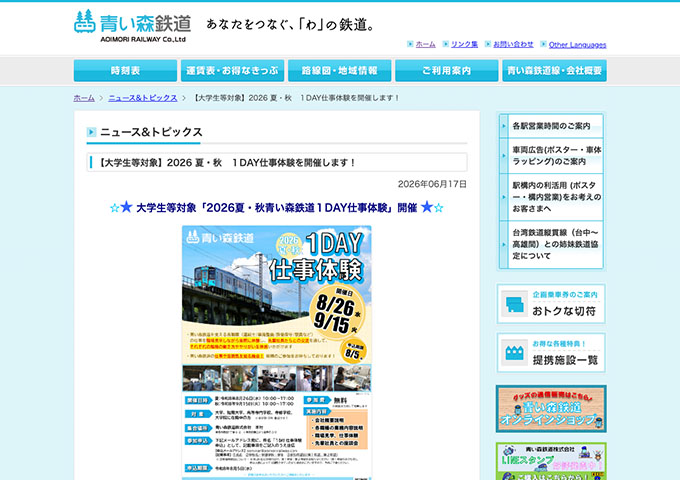Click the Aoimori Railway logo
680x480 pixels.
pyautogui.click(x=133, y=26)
